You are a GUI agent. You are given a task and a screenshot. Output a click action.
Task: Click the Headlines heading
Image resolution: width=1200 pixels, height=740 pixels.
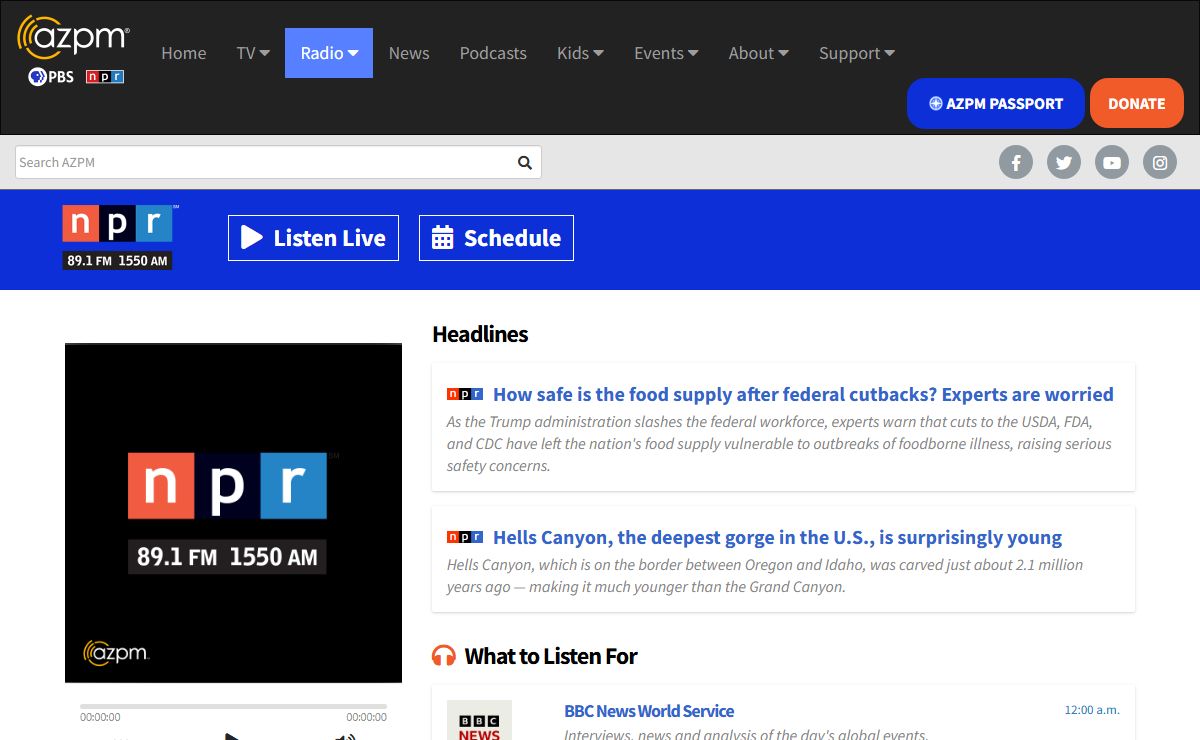point(480,334)
